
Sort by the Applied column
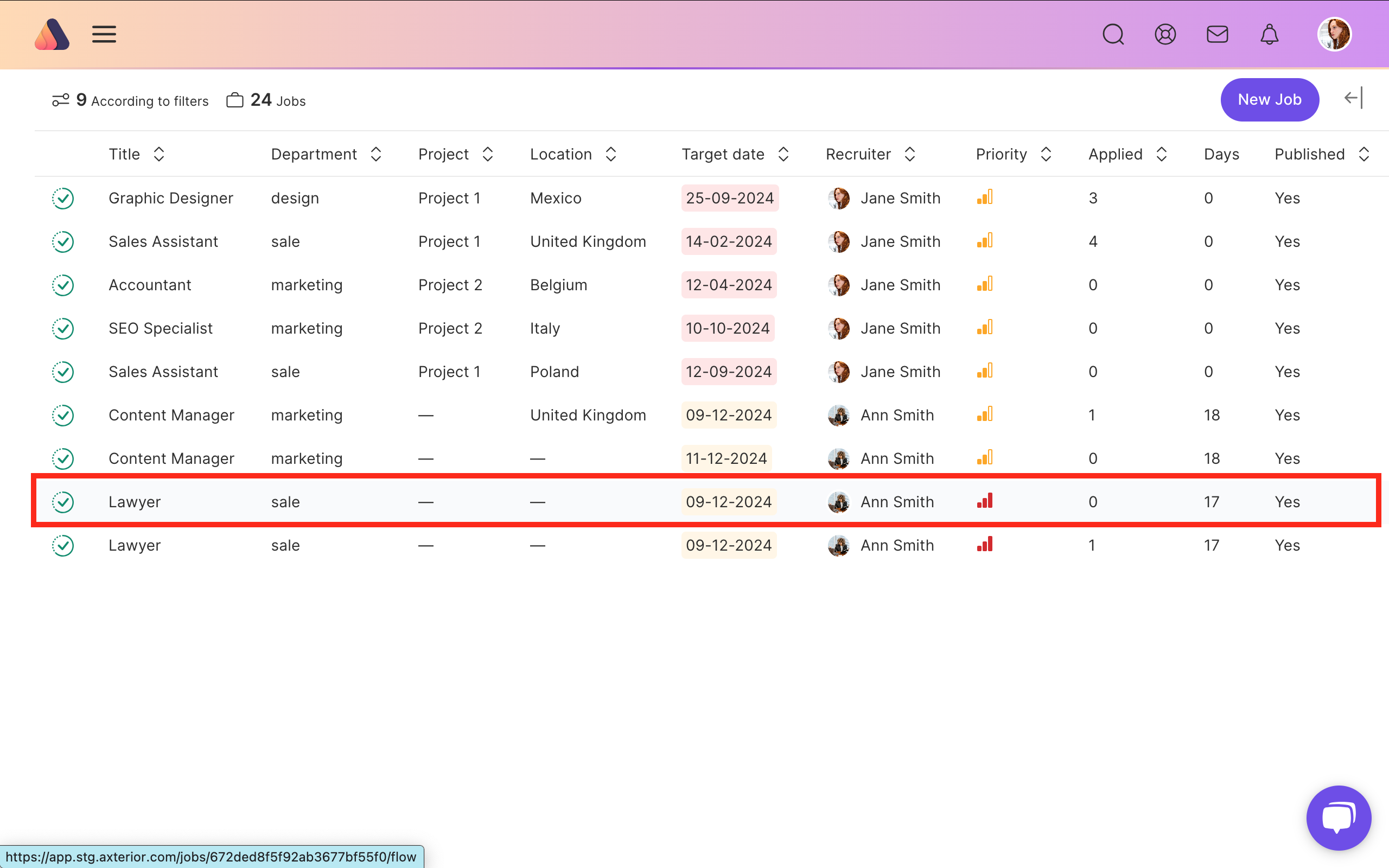1161,154
